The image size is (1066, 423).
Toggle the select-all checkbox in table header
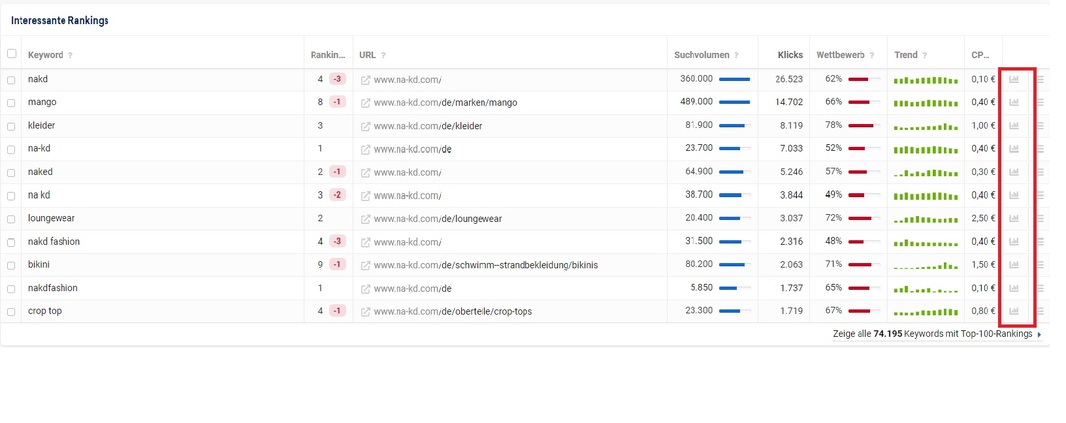point(12,54)
